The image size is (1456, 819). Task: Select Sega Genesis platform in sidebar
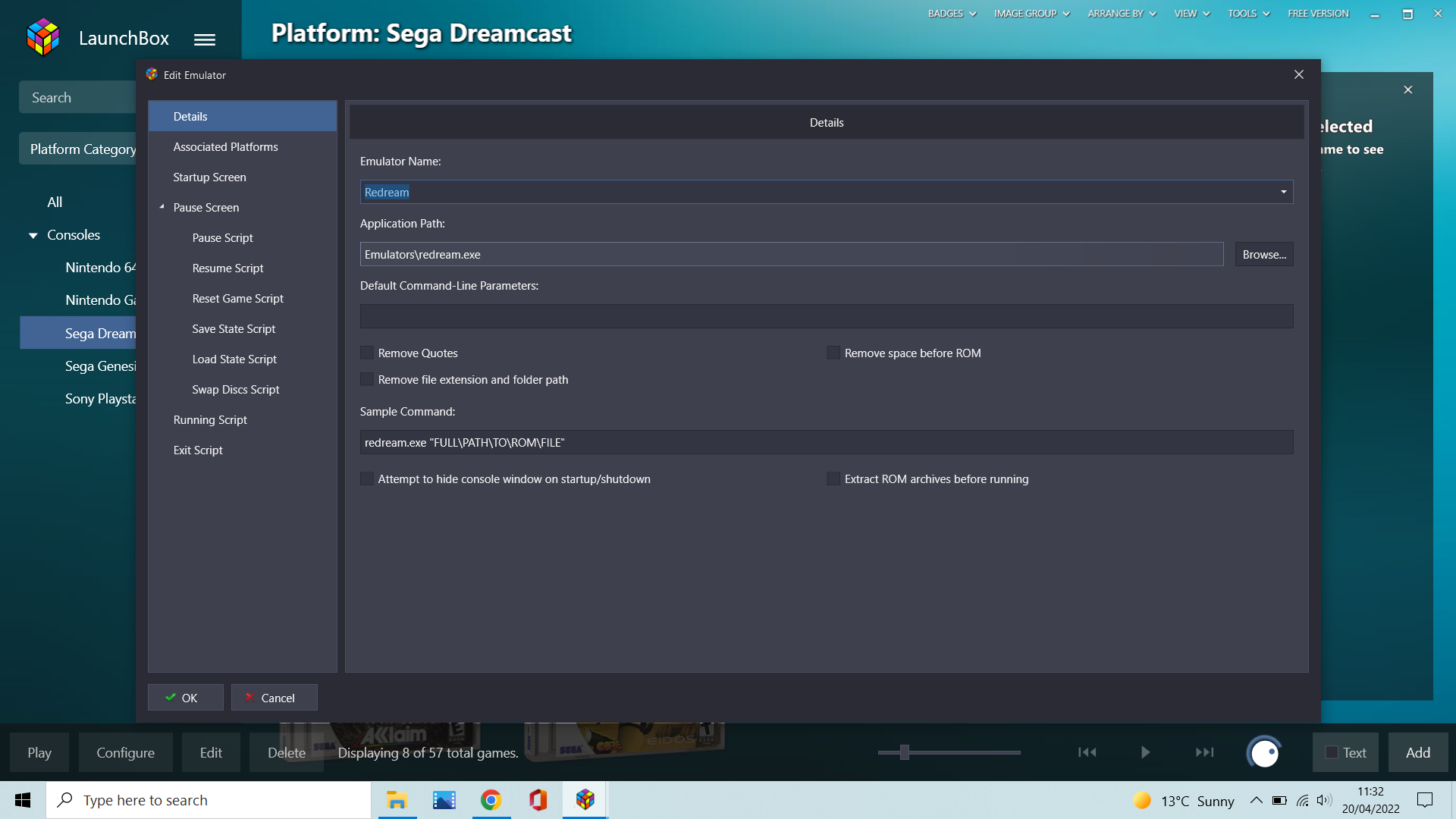(x=100, y=366)
